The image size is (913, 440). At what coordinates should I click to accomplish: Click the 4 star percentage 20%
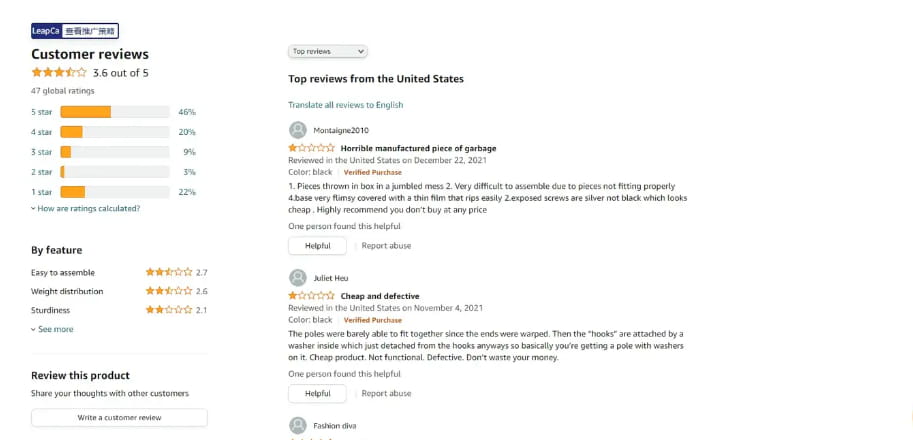[x=187, y=132]
